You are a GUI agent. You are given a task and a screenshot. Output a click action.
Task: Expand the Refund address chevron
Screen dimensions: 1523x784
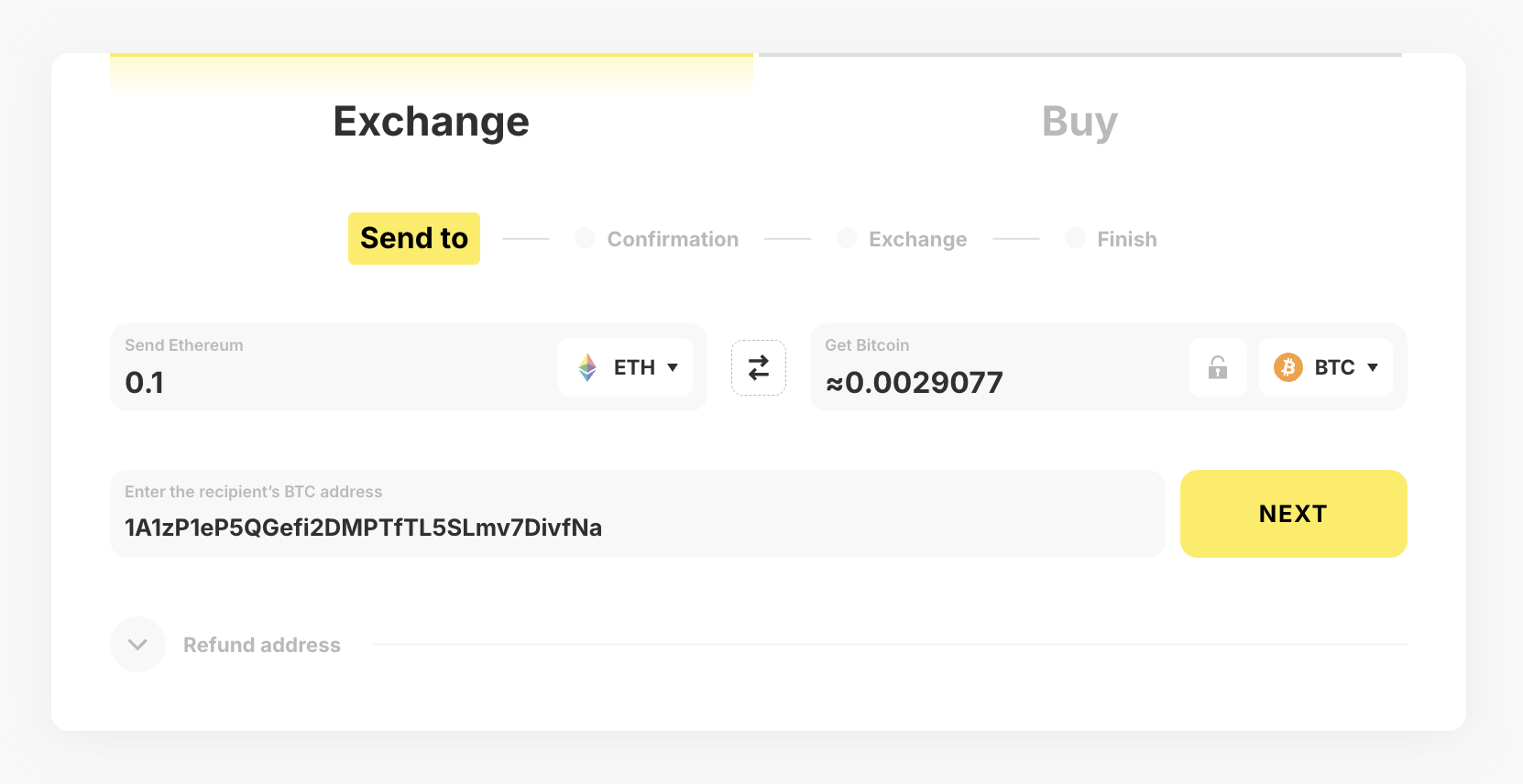137,645
